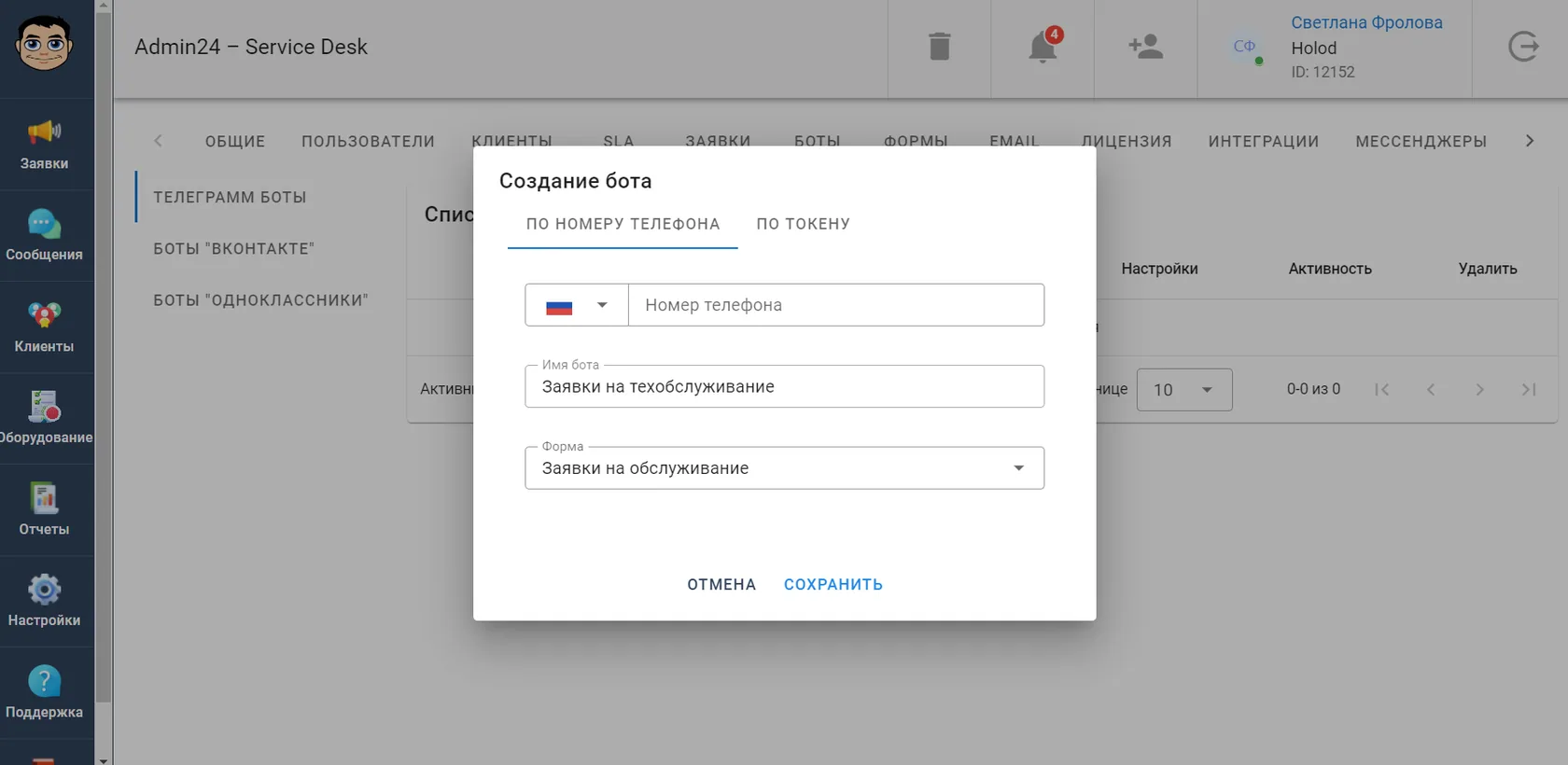Open the country flag code dropdown
Screen dimensions: 1568x765
(577, 305)
